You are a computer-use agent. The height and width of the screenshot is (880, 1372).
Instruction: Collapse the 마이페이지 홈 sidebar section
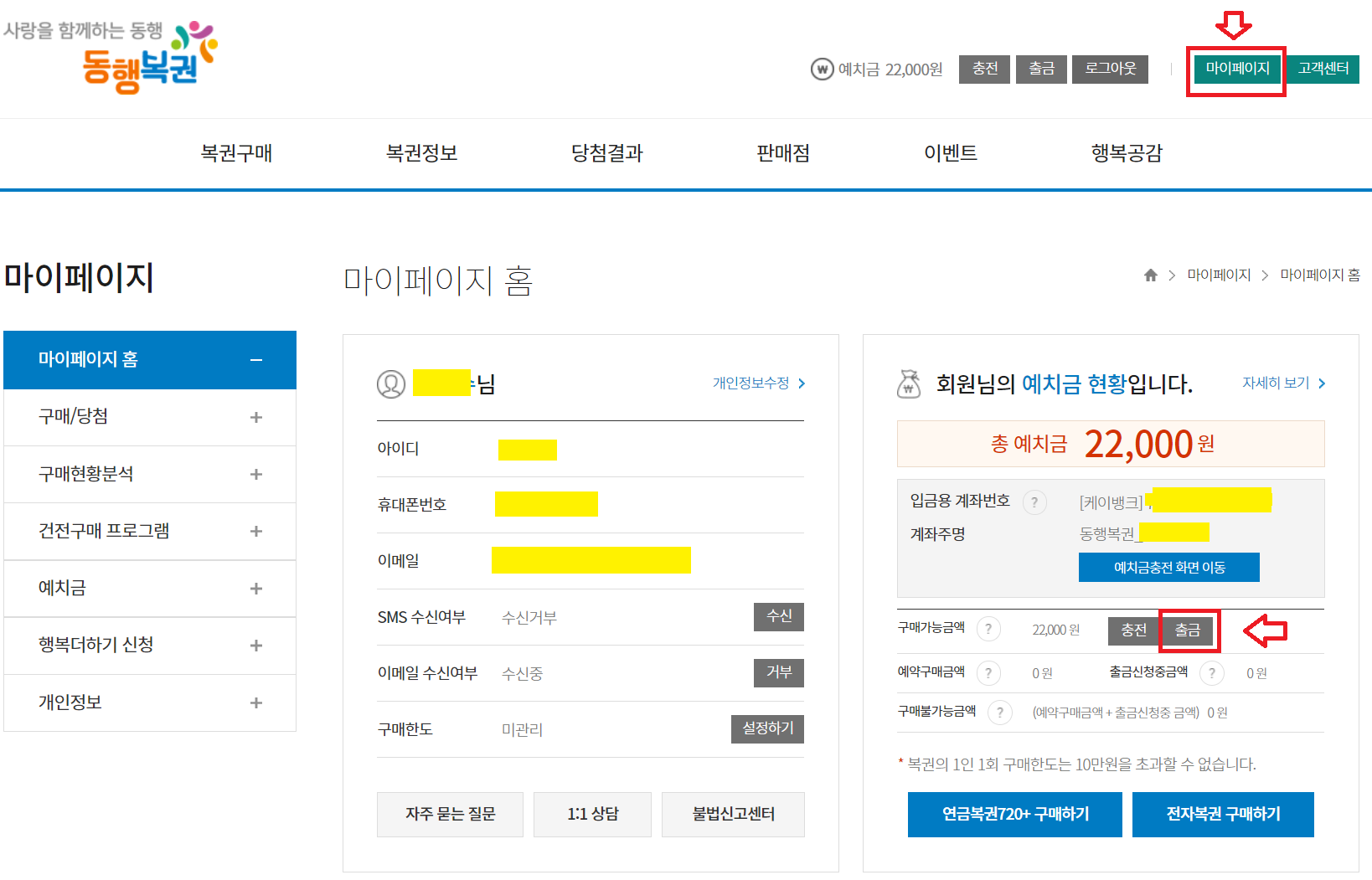coord(256,360)
